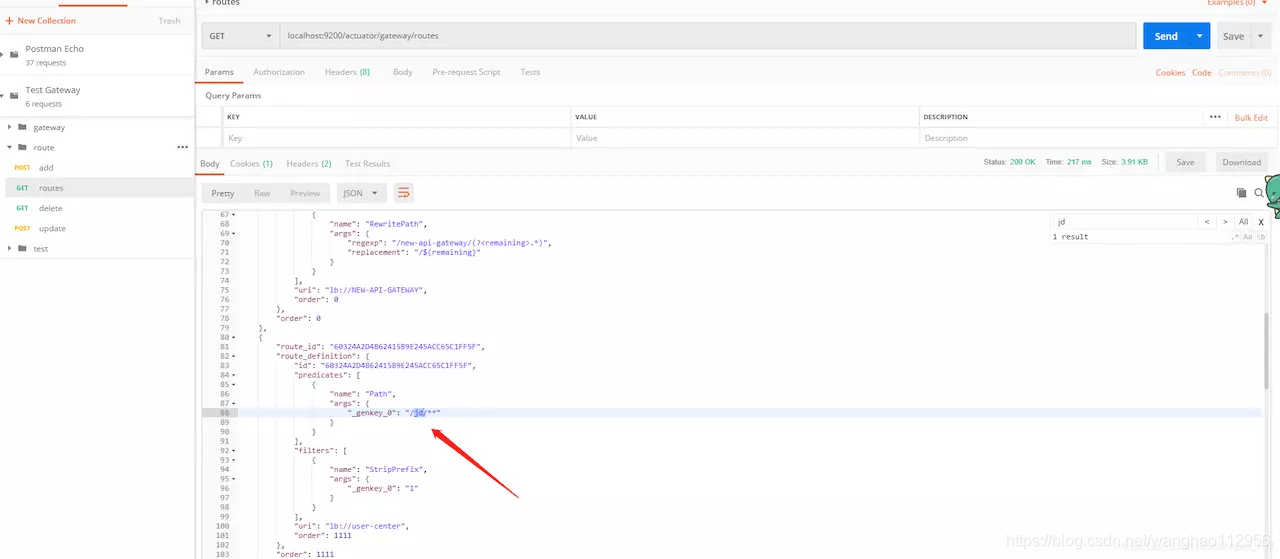The width and height of the screenshot is (1280, 559).
Task: Toggle case-sensitive Aa option in search
Action: [1249, 237]
